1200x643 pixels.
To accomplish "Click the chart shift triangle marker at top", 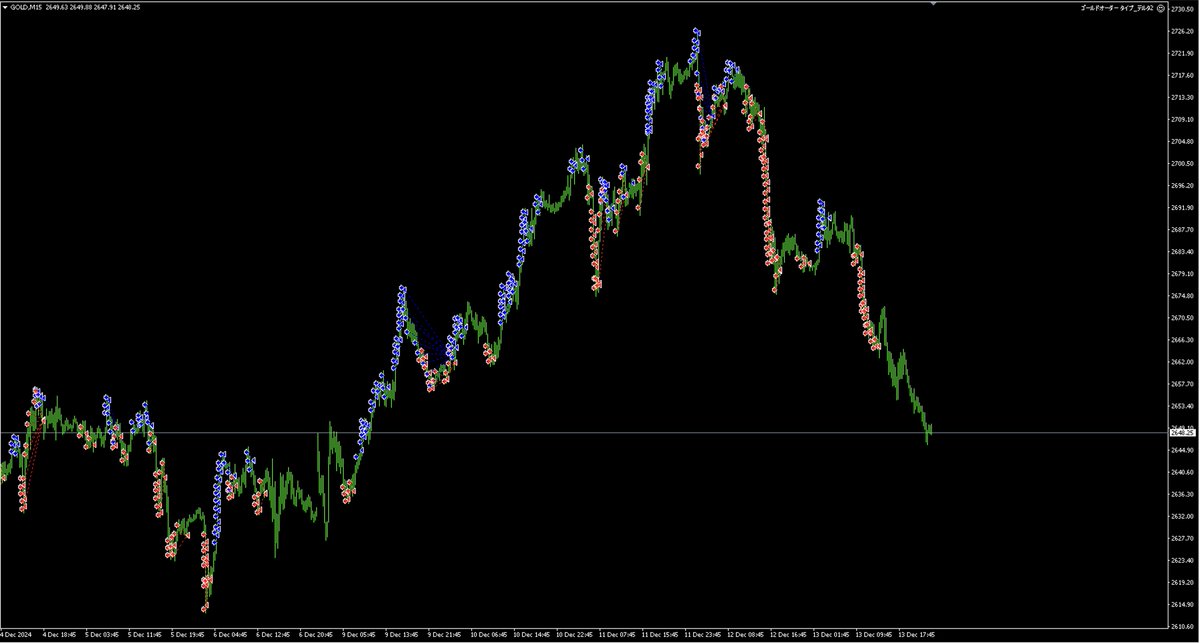I will pyautogui.click(x=935, y=3).
